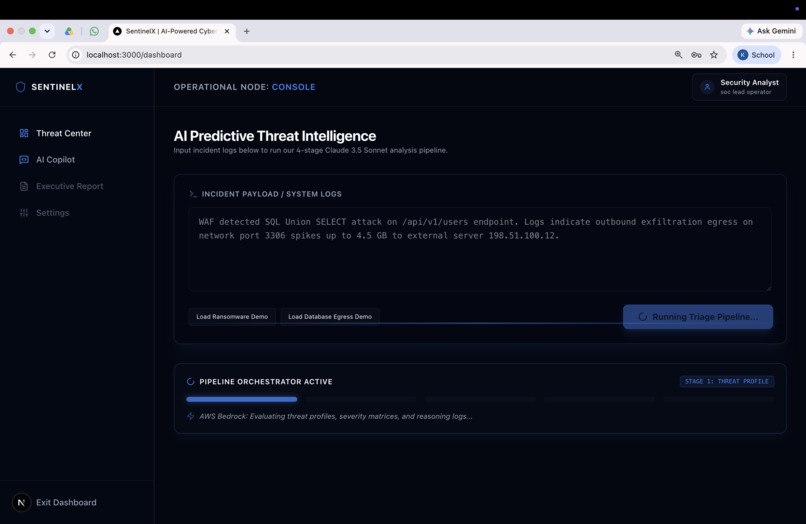
Task: Click the Stage 1: Threat Profile badge
Action: click(727, 382)
